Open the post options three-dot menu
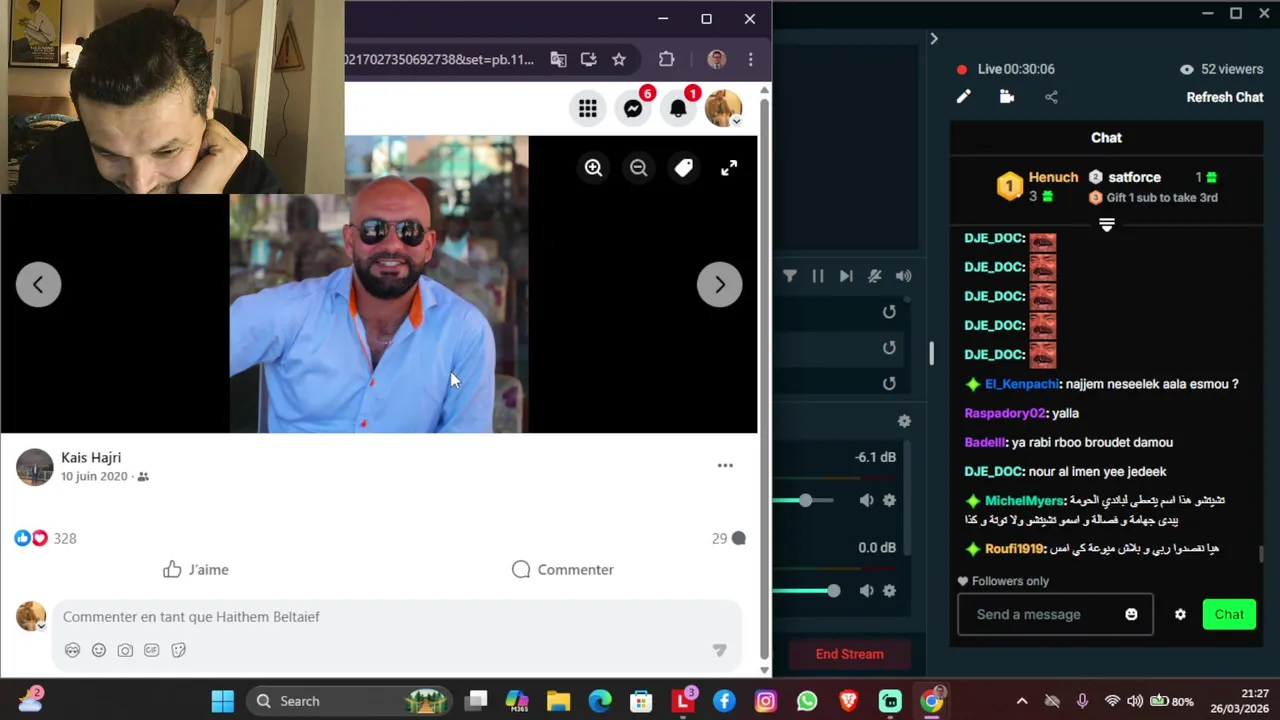This screenshot has height=720, width=1280. pyautogui.click(x=725, y=466)
